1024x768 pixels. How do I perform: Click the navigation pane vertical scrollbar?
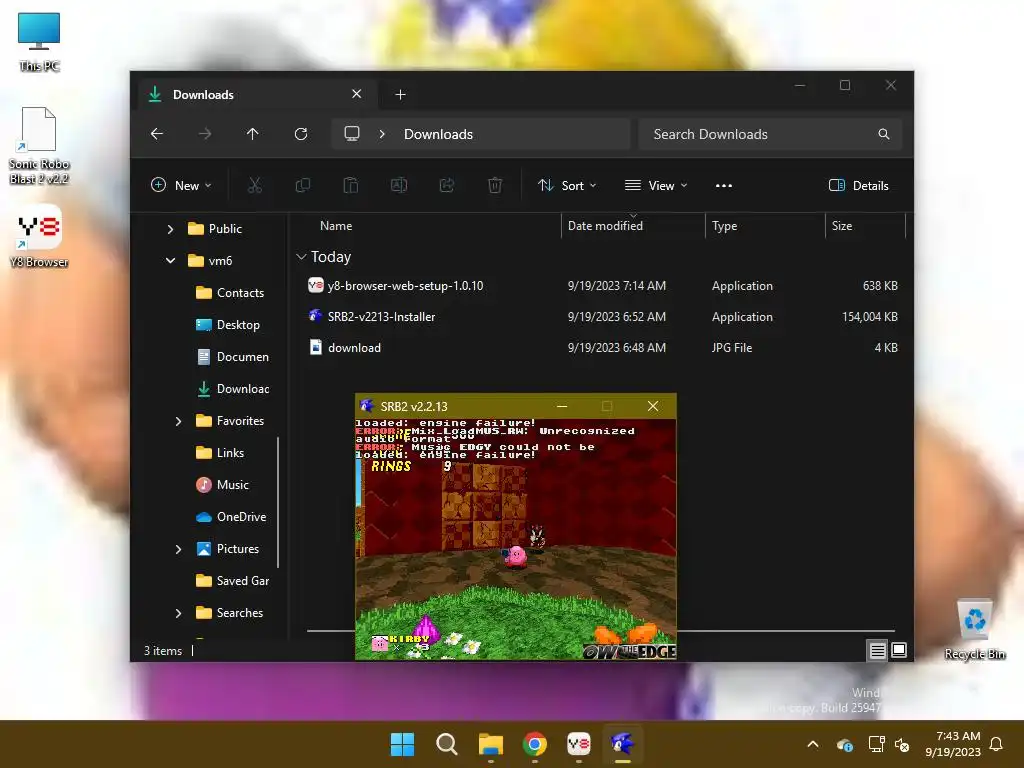pyautogui.click(x=279, y=502)
